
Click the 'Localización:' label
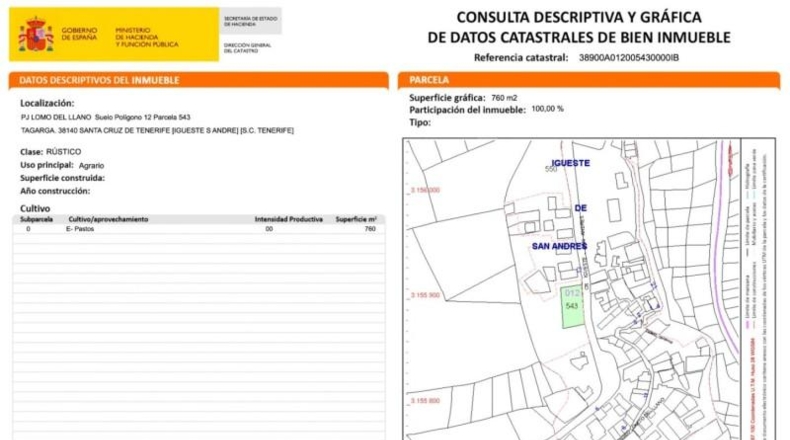click(x=47, y=103)
